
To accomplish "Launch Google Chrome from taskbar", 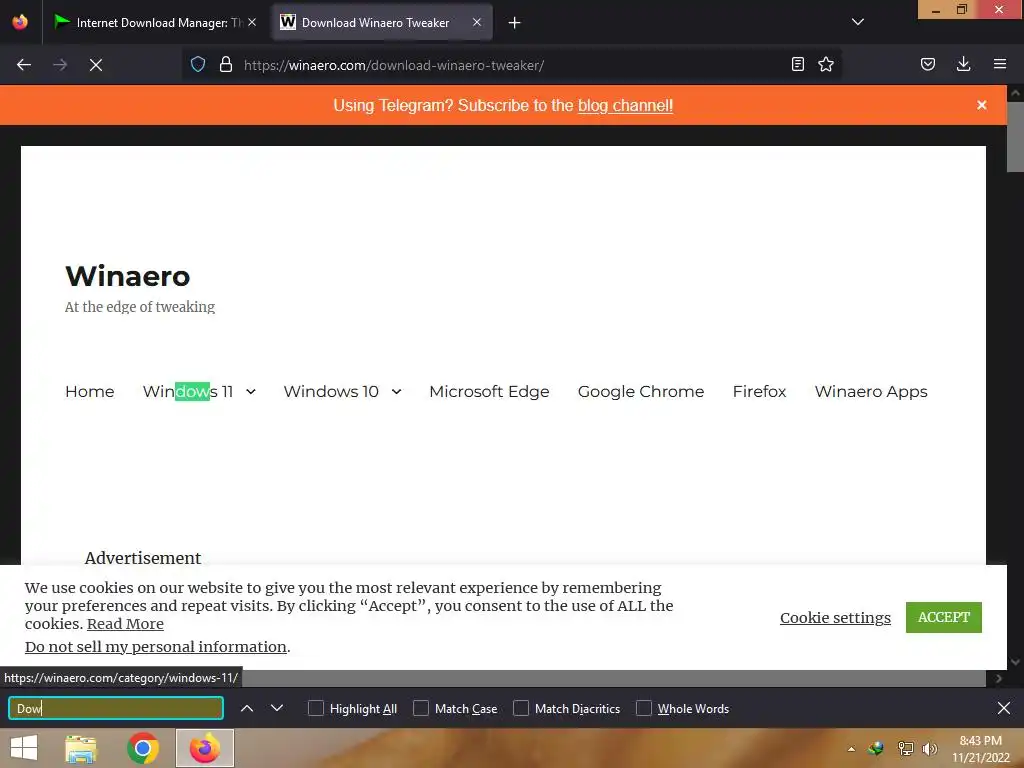I will pos(142,748).
